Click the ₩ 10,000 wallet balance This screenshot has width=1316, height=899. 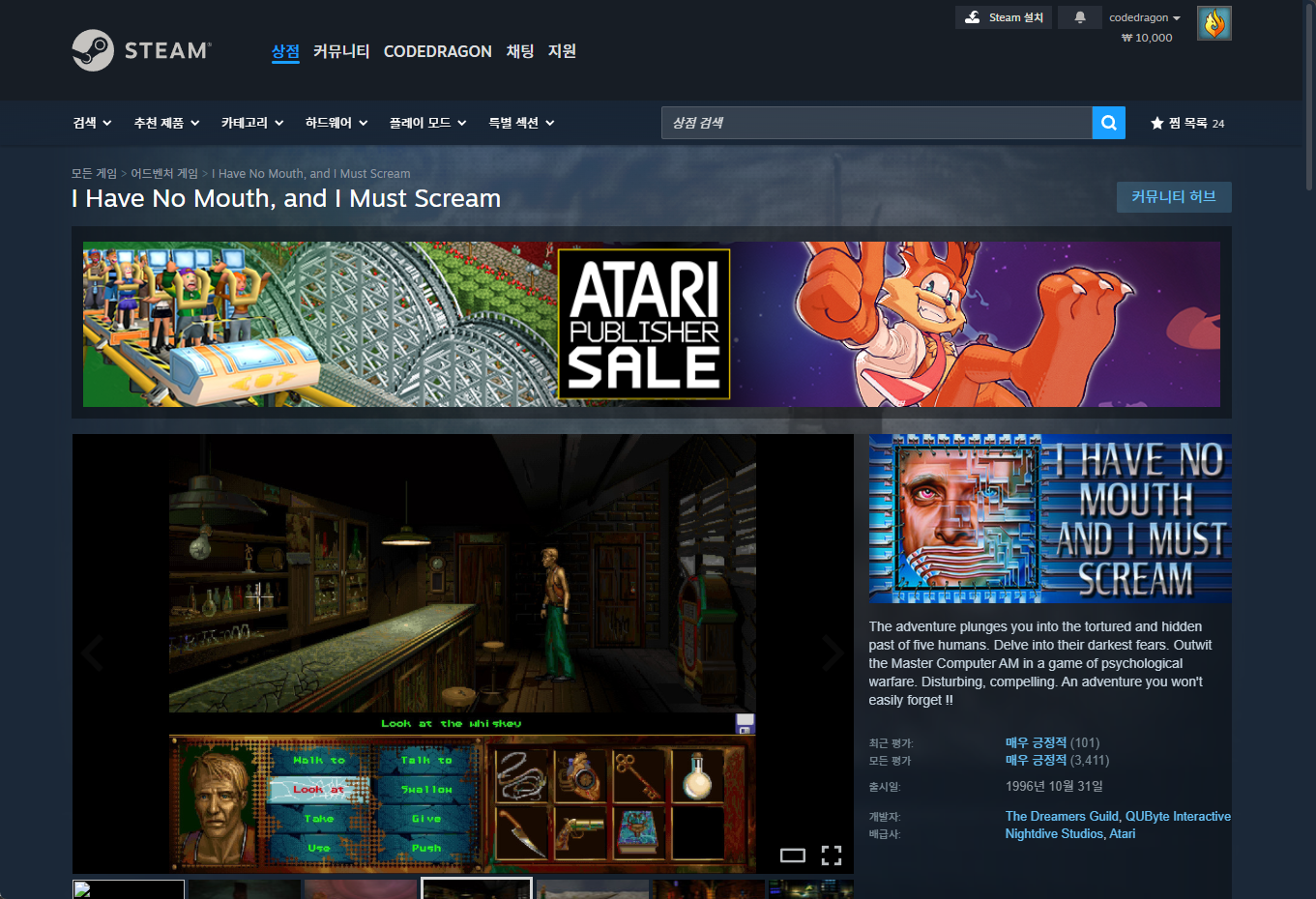click(1147, 38)
